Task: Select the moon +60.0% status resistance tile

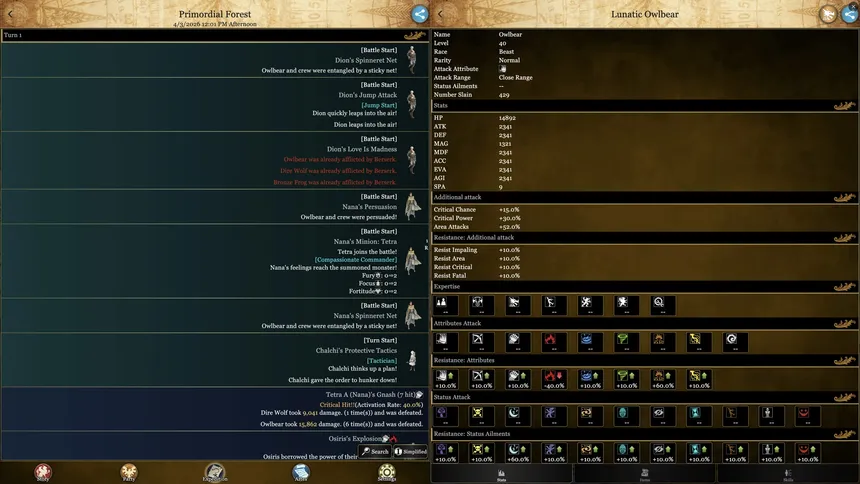Action: [x=517, y=453]
